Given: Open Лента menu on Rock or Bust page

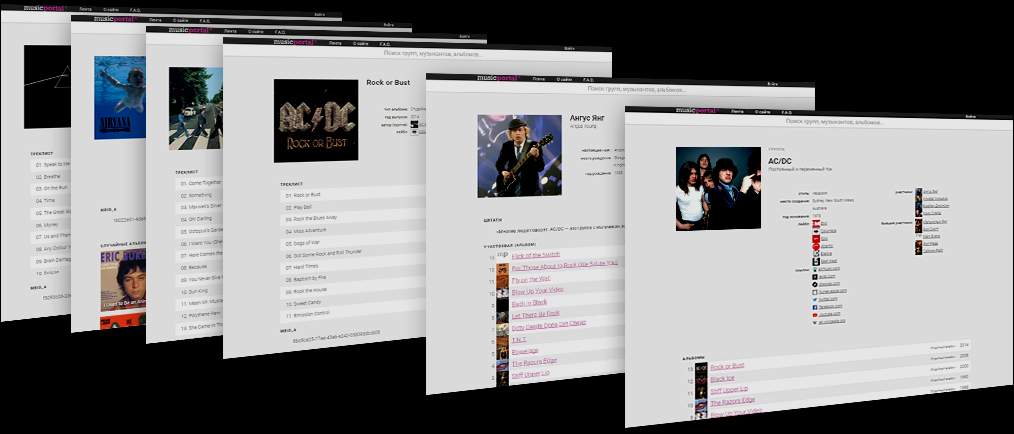Looking at the screenshot, I should point(335,43).
